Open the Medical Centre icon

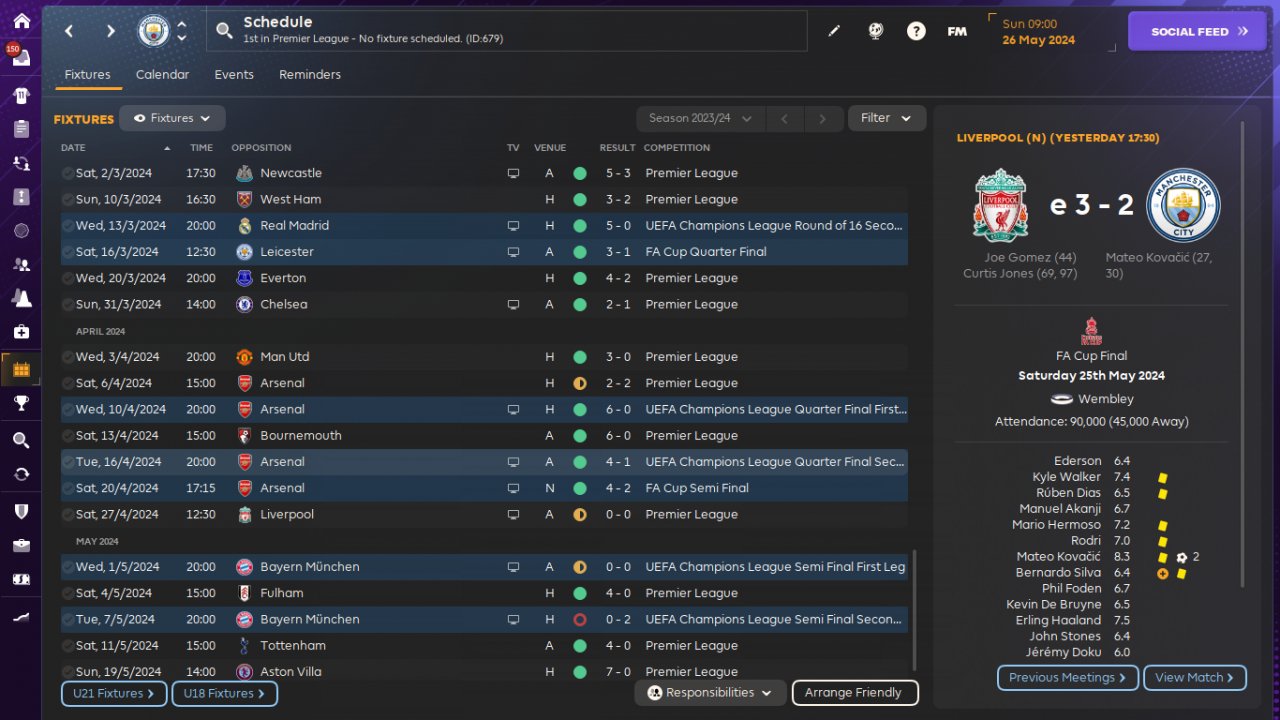click(x=21, y=332)
